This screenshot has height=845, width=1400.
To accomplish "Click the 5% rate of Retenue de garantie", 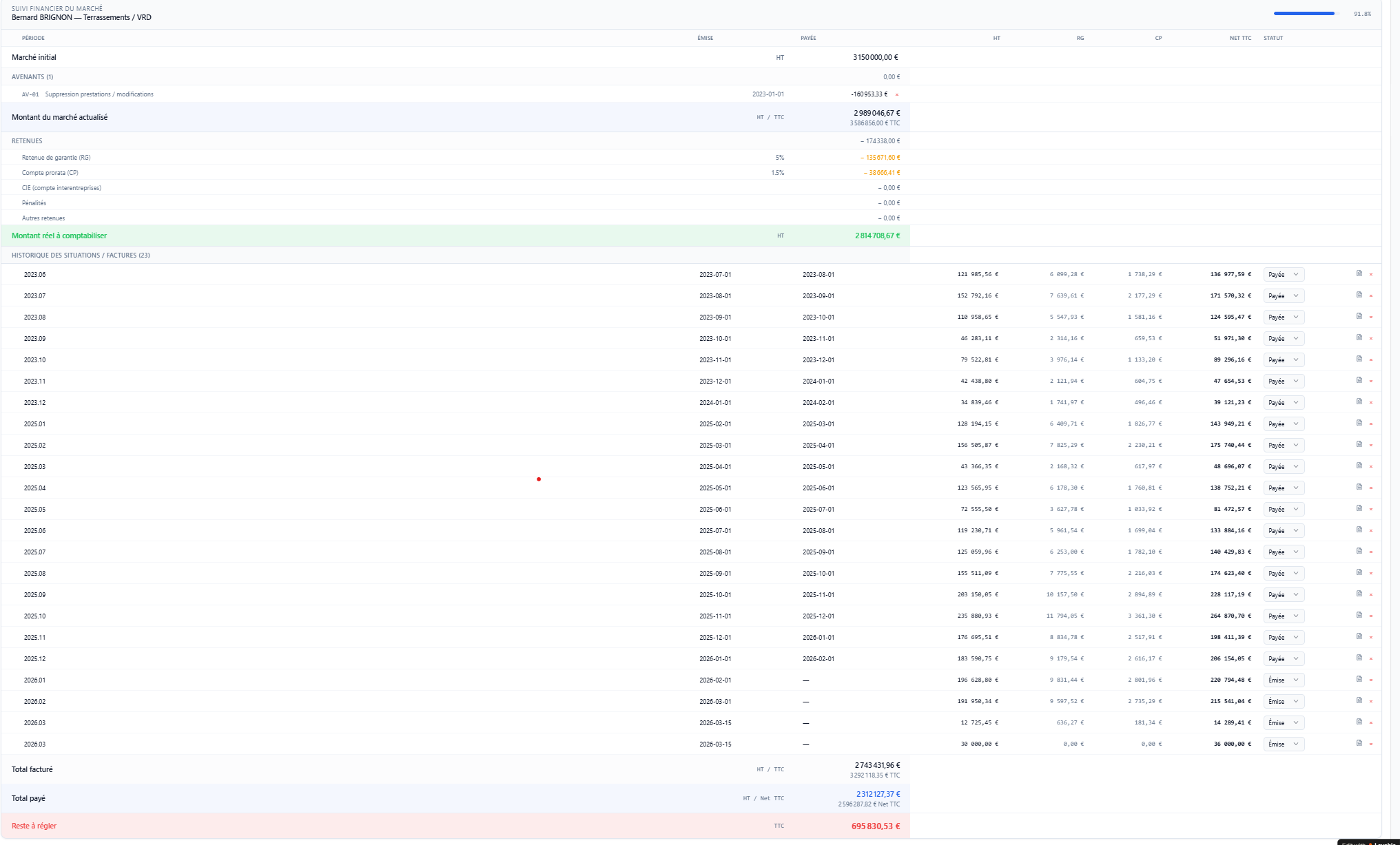I will (x=780, y=157).
